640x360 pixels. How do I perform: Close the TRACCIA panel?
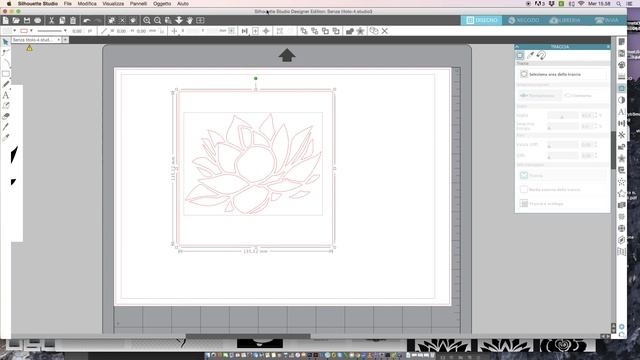coord(608,47)
